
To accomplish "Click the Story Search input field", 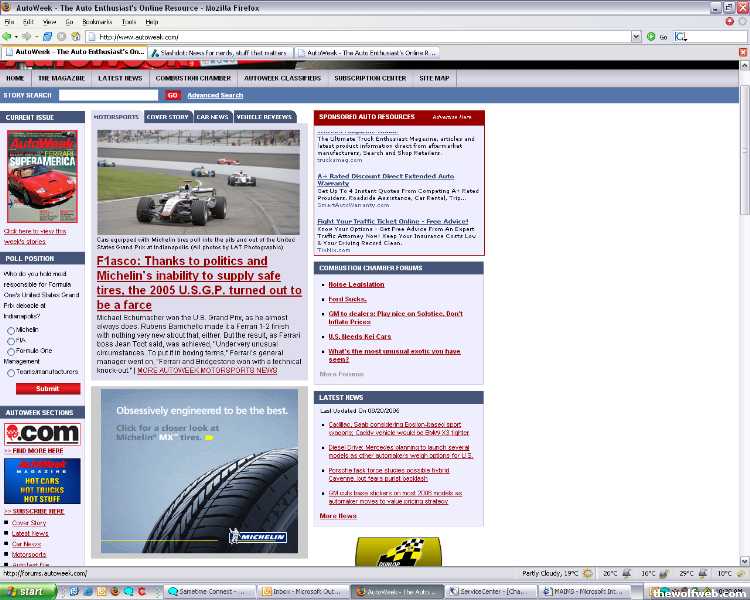I will point(108,95).
